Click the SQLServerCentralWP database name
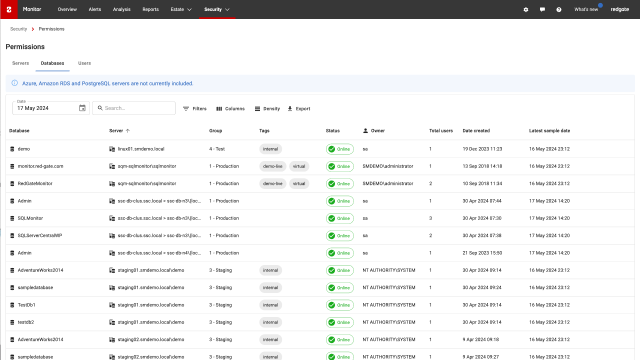The width and height of the screenshot is (640, 360). tap(40, 236)
